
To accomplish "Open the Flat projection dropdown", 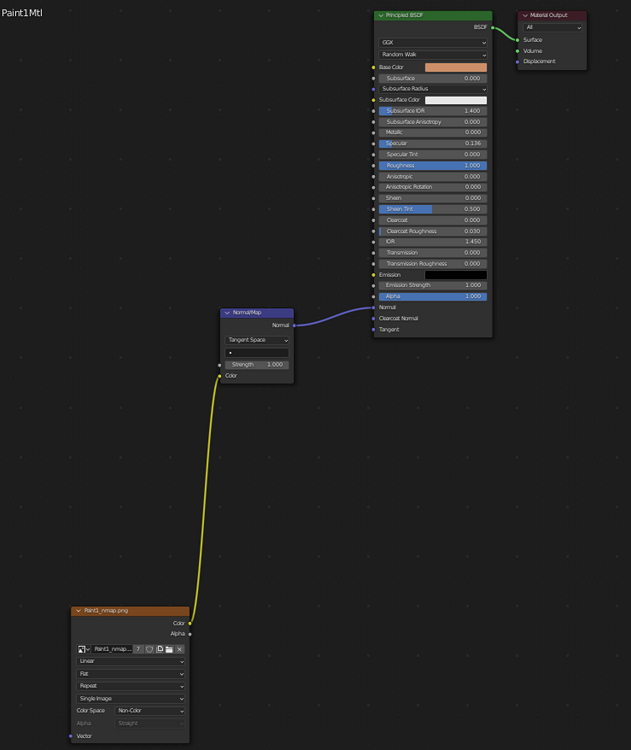I will point(130,673).
